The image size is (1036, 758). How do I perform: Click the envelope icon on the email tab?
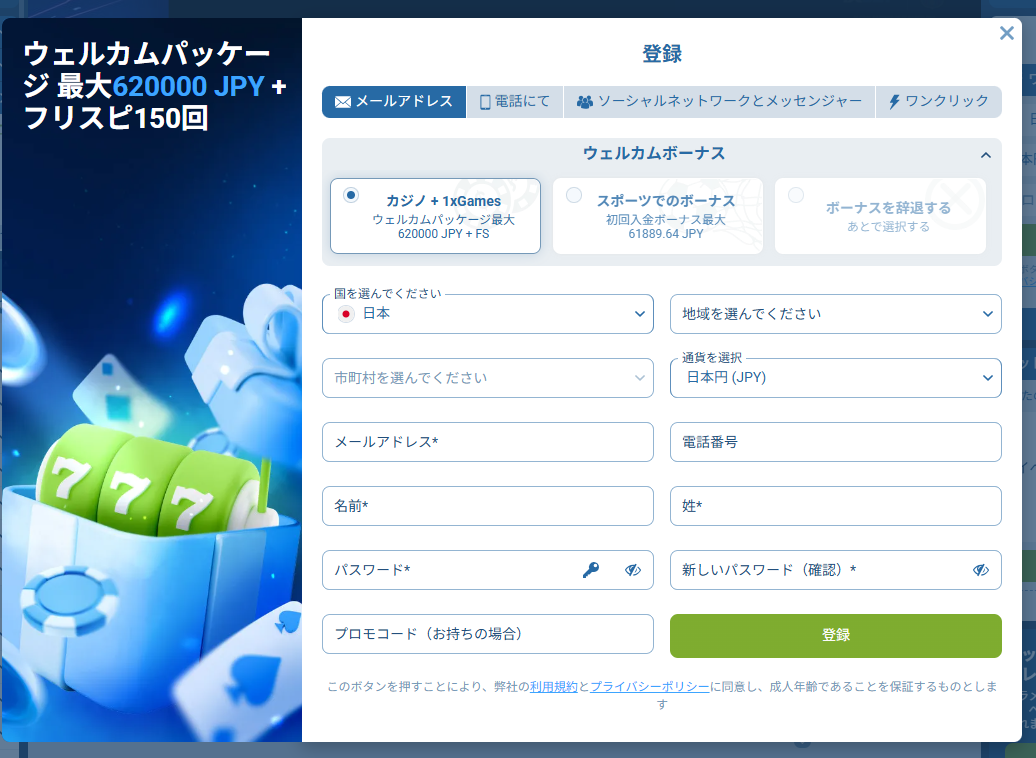tap(343, 102)
